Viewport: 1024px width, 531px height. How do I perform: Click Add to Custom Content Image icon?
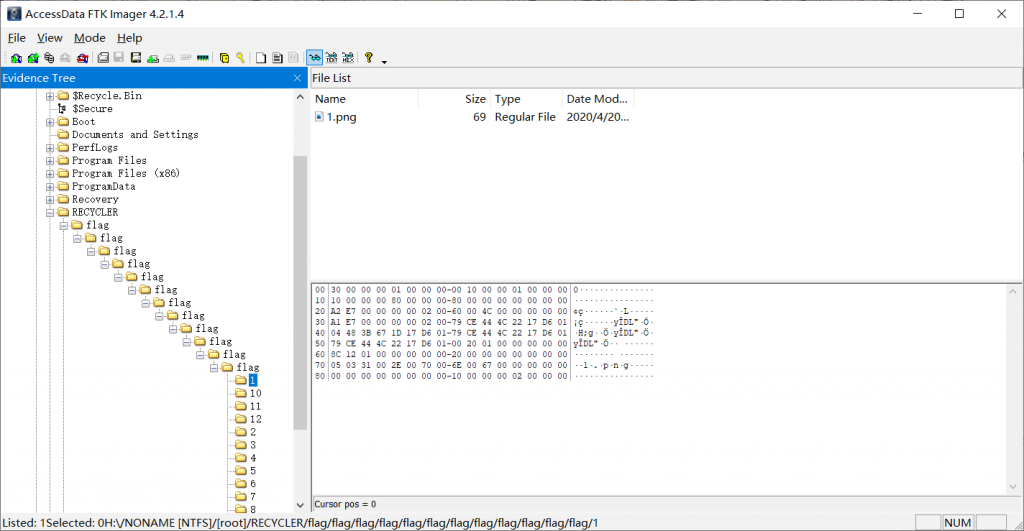tap(153, 58)
